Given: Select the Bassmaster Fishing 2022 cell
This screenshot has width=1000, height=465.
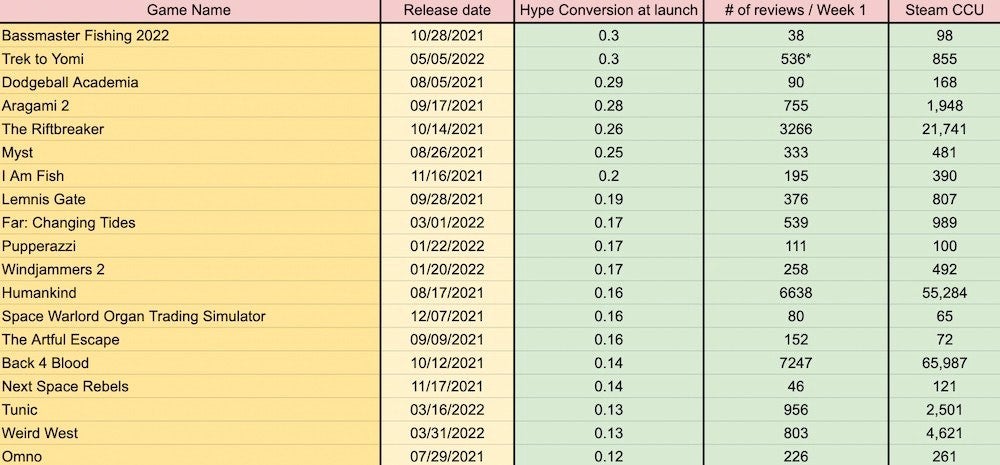Looking at the screenshot, I should tap(190, 36).
